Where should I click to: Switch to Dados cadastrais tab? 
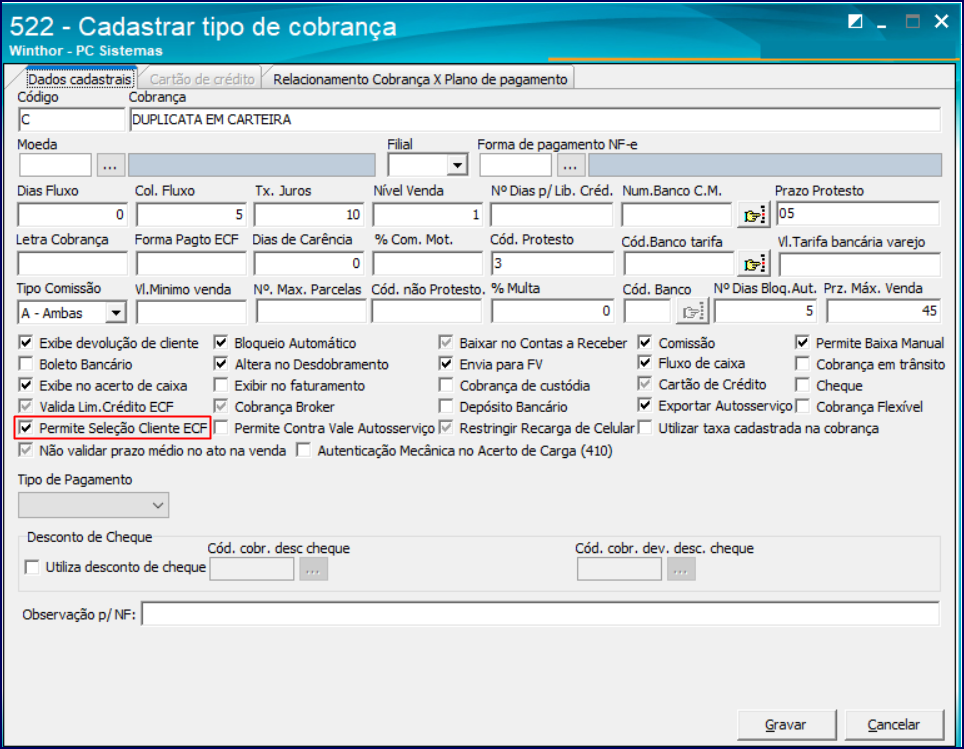click(80, 79)
